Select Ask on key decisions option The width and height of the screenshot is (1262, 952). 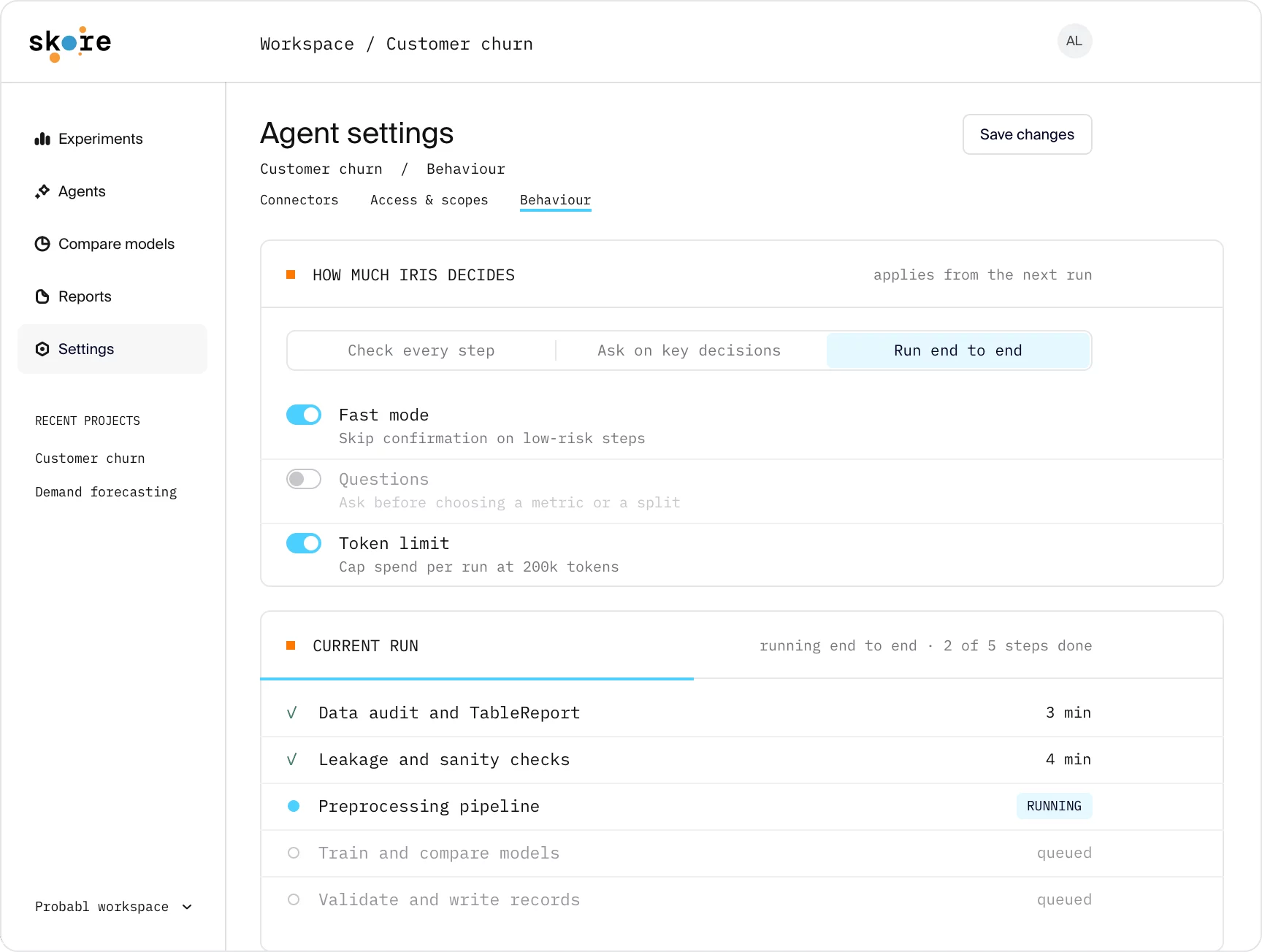tap(689, 350)
